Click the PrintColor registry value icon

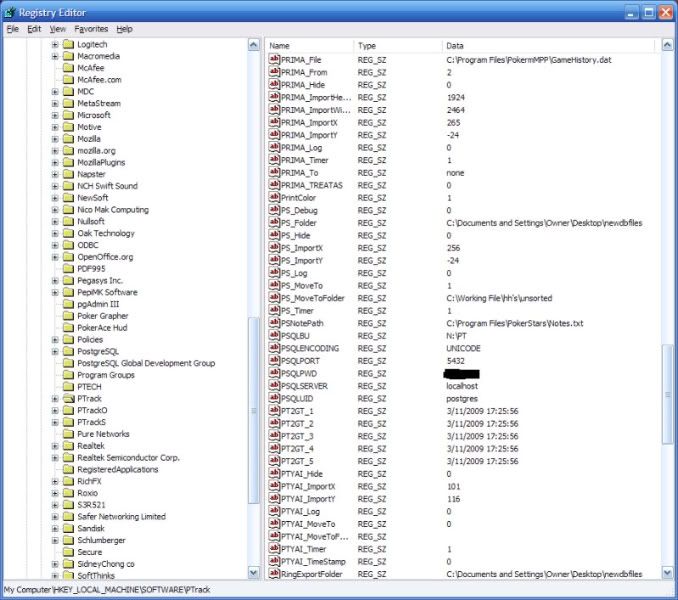[275, 198]
